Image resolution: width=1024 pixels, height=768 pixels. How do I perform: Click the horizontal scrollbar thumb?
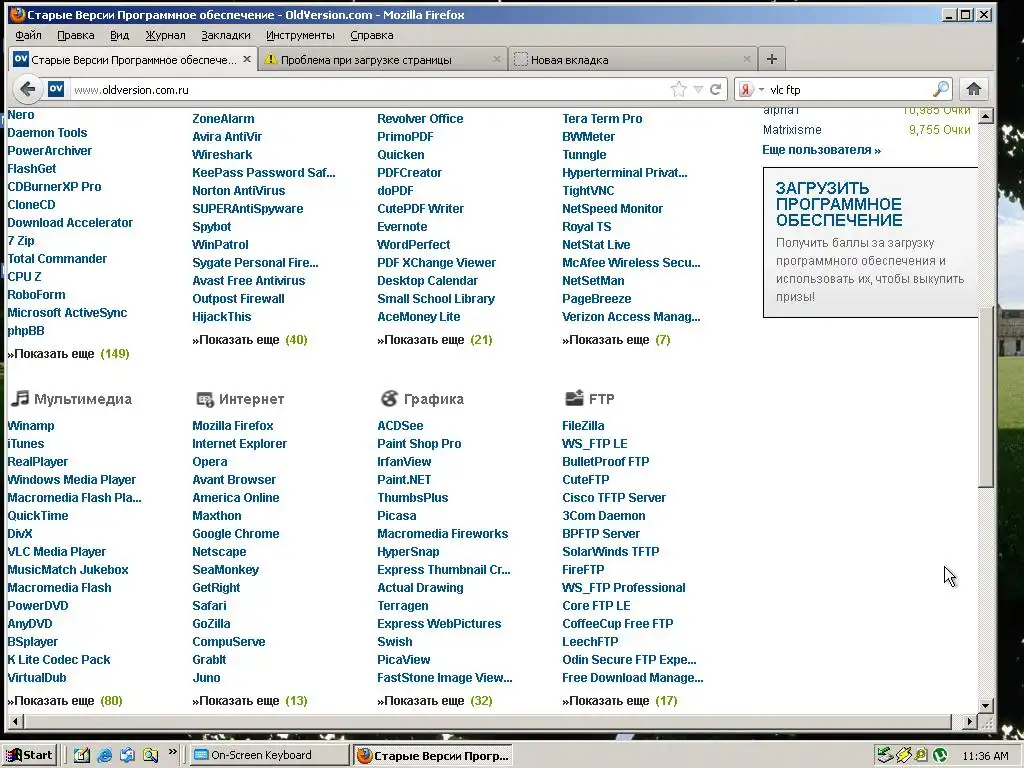tap(488, 722)
